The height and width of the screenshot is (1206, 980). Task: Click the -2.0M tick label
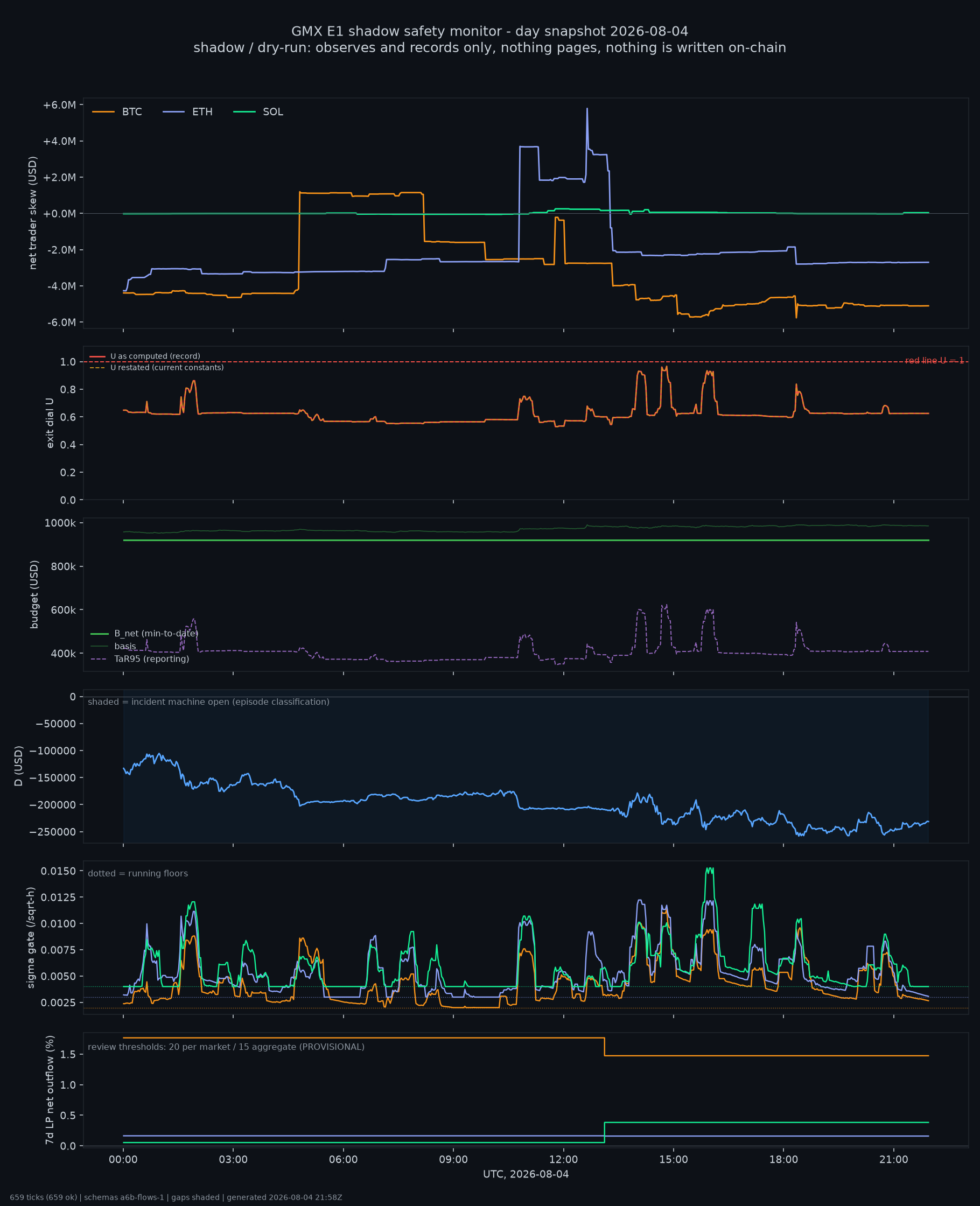tap(61, 250)
